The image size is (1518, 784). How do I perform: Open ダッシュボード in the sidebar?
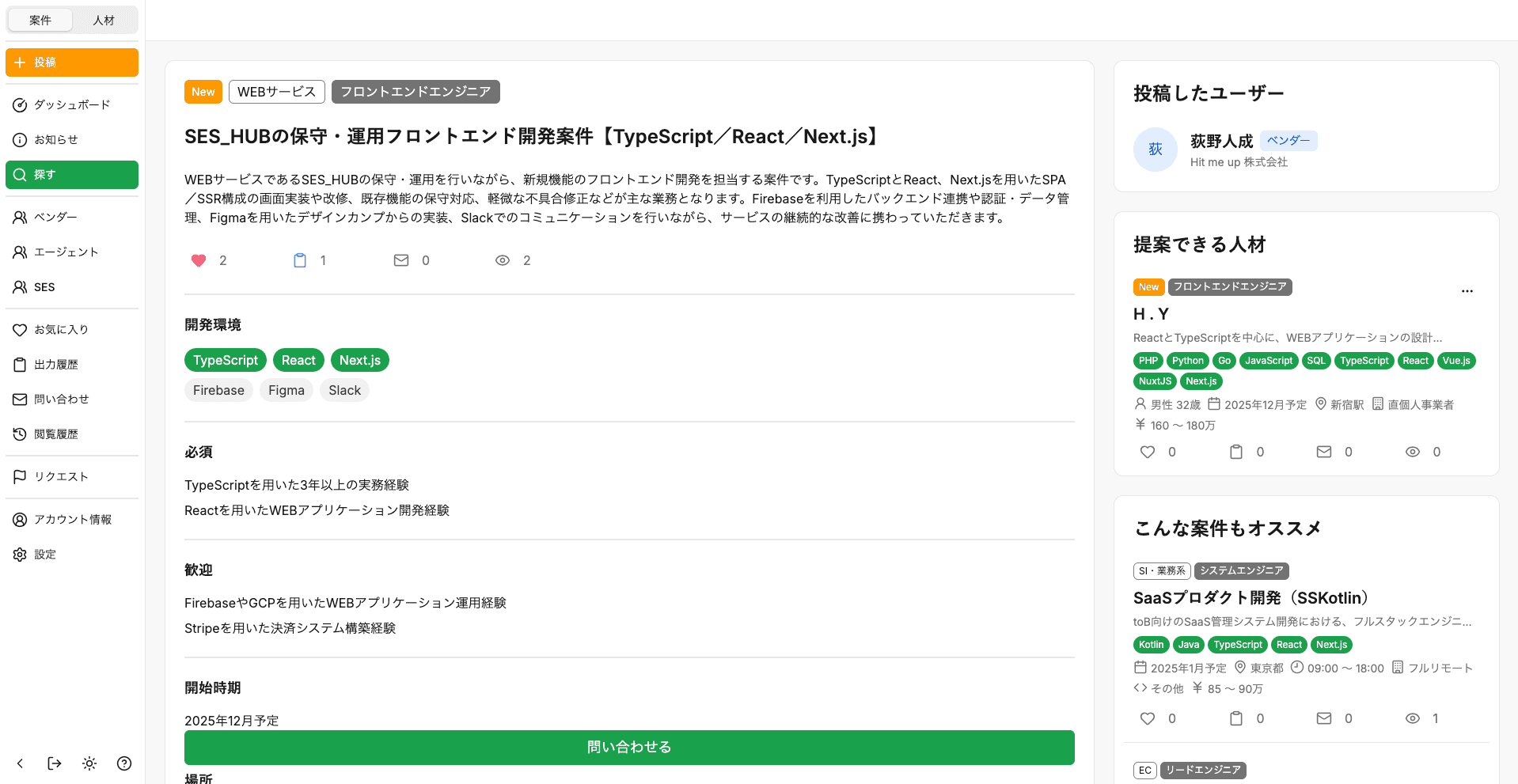(71, 104)
